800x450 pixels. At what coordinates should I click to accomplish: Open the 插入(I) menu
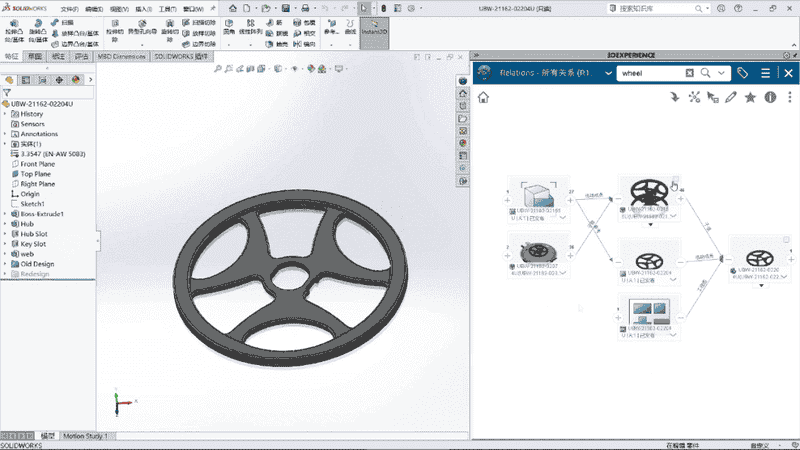click(x=144, y=9)
